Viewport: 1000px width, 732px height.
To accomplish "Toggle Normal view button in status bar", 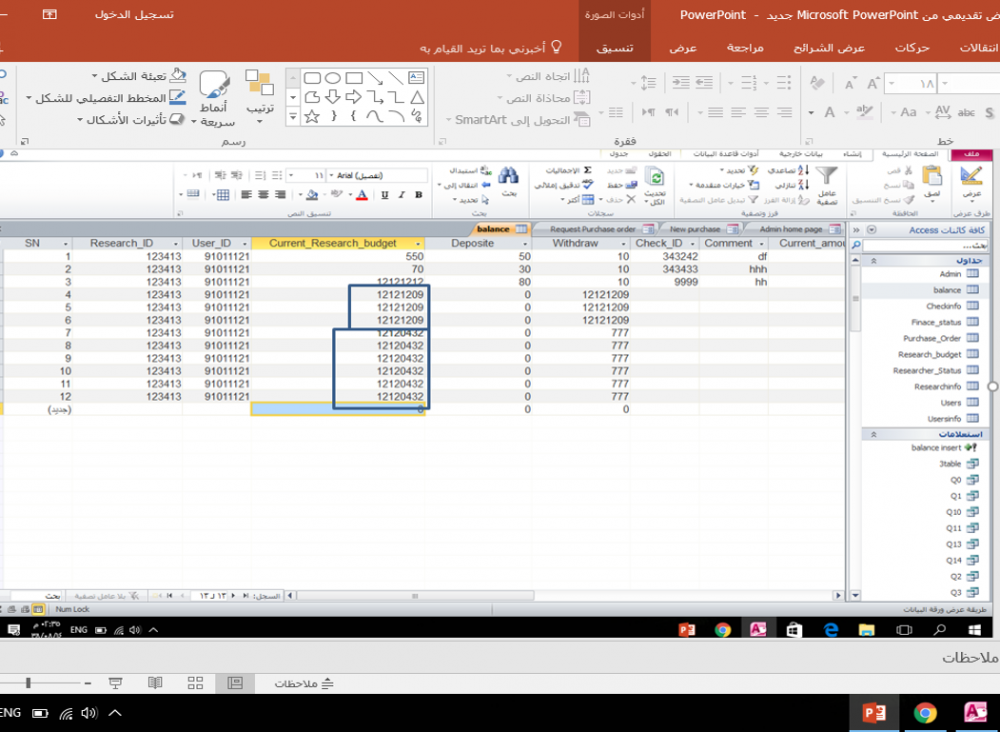I will coord(235,682).
